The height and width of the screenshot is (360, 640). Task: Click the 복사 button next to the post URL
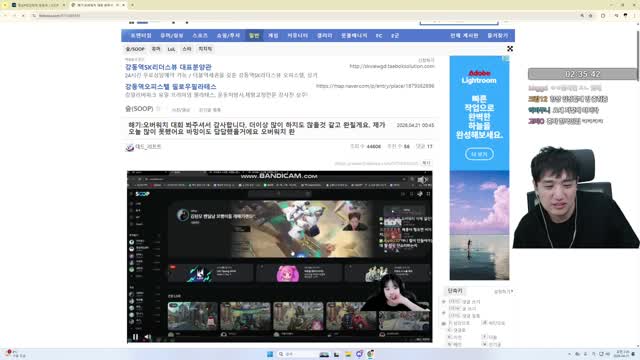tap(426, 163)
